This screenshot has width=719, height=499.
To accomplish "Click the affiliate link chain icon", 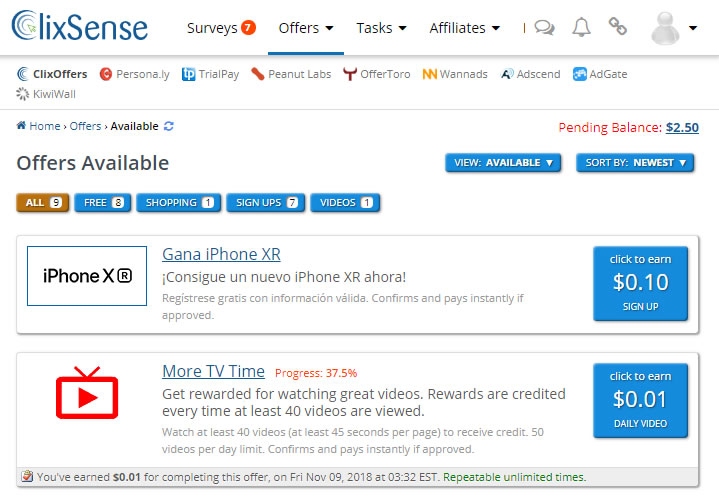I will (617, 27).
